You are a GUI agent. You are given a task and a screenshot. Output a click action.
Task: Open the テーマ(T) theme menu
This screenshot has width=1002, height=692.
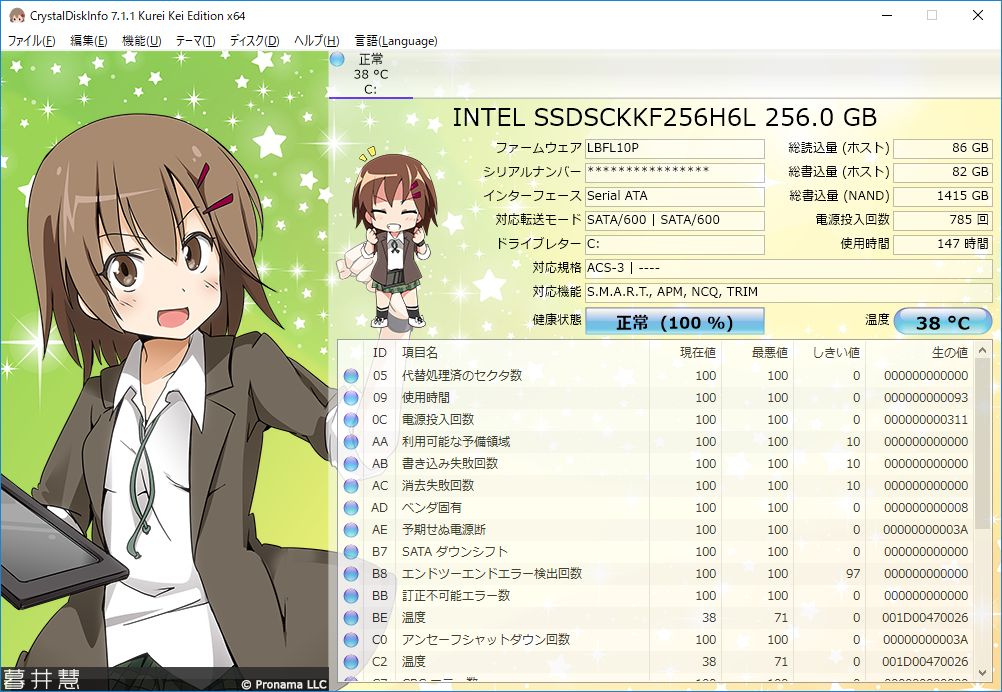click(195, 41)
